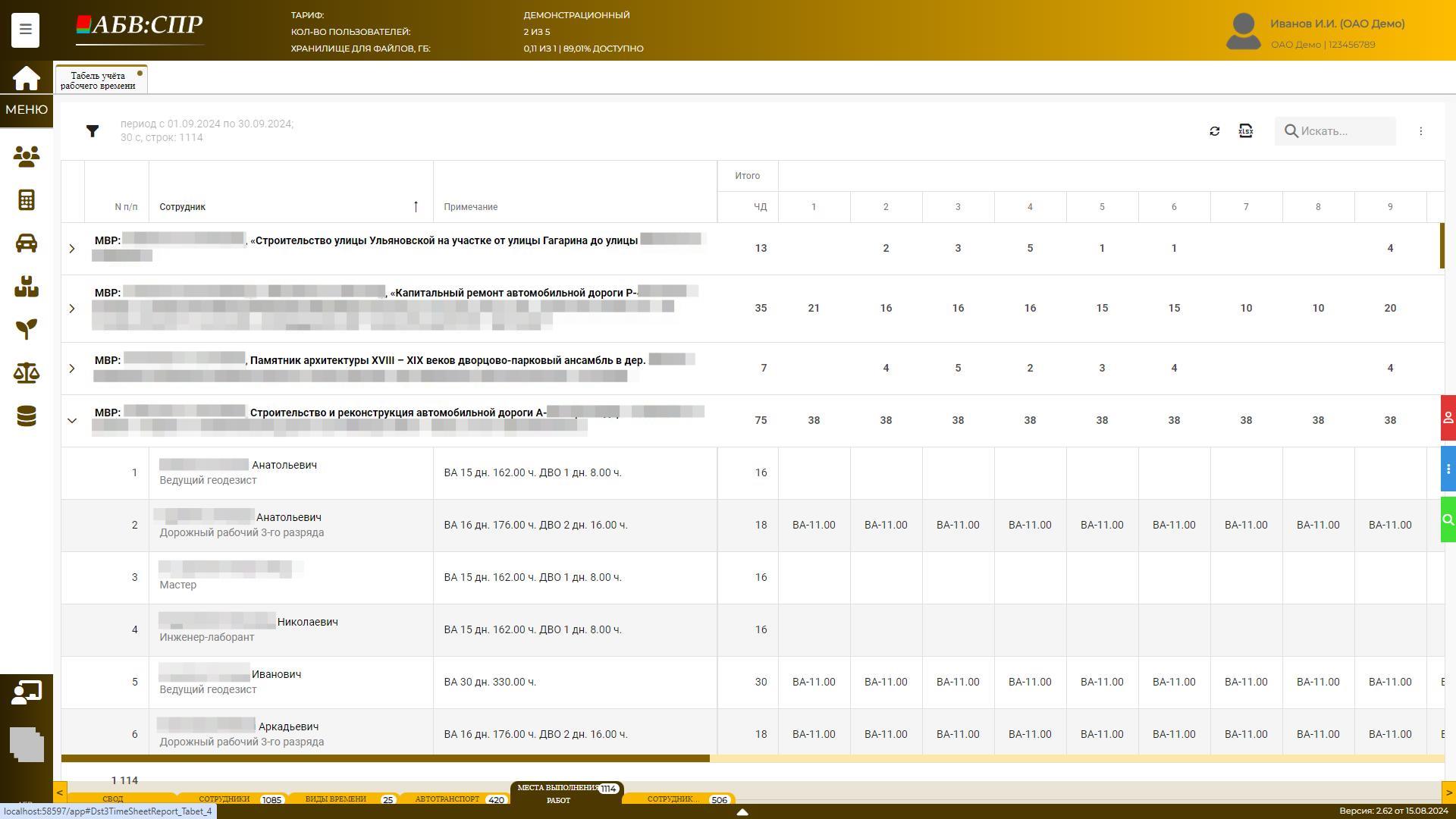Click ЧД total 75 in expanded group
This screenshot has height=819, width=1456.
(x=761, y=421)
